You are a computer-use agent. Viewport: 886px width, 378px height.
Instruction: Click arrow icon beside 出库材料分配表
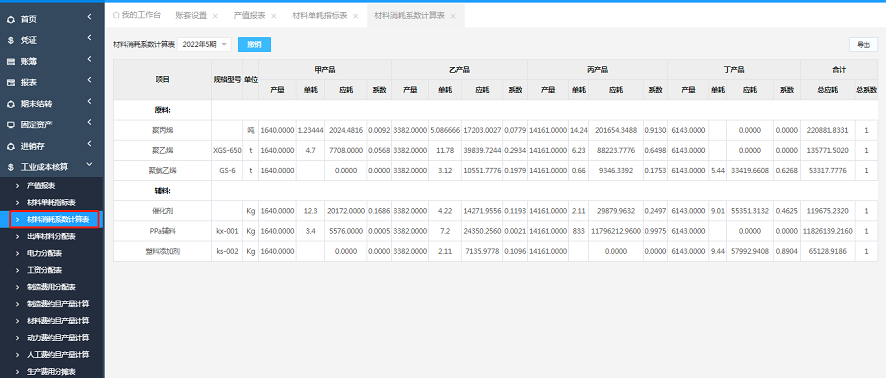[x=18, y=236]
